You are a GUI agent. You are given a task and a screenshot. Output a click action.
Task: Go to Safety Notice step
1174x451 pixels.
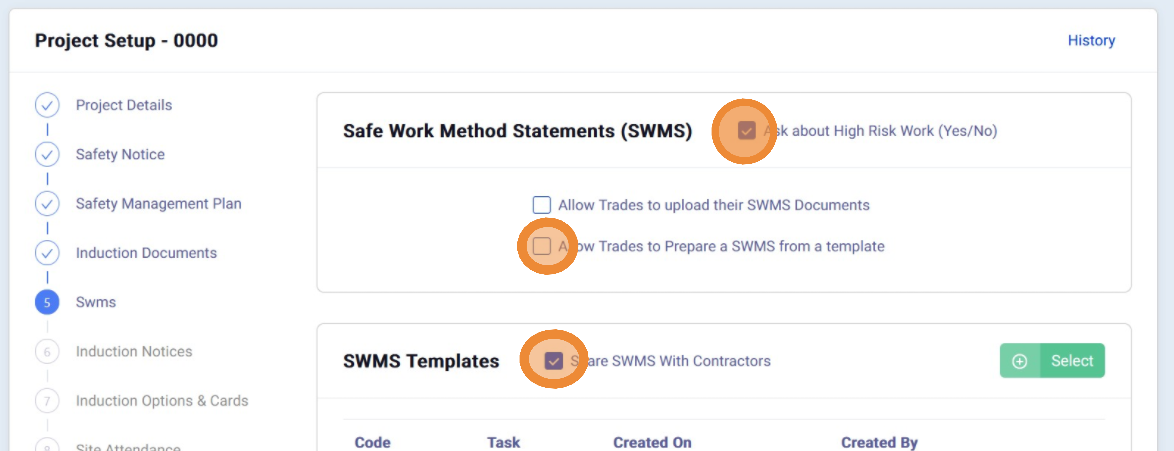pos(120,154)
